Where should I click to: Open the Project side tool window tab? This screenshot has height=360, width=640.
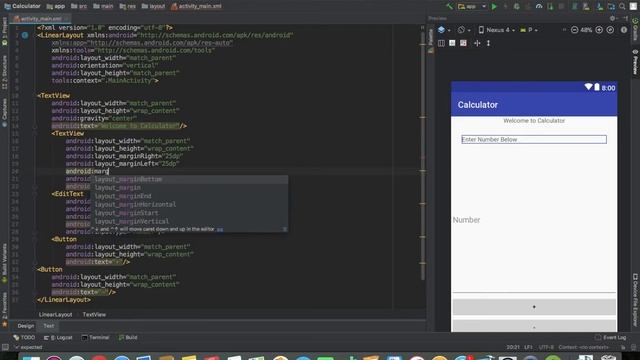pyautogui.click(x=4, y=30)
